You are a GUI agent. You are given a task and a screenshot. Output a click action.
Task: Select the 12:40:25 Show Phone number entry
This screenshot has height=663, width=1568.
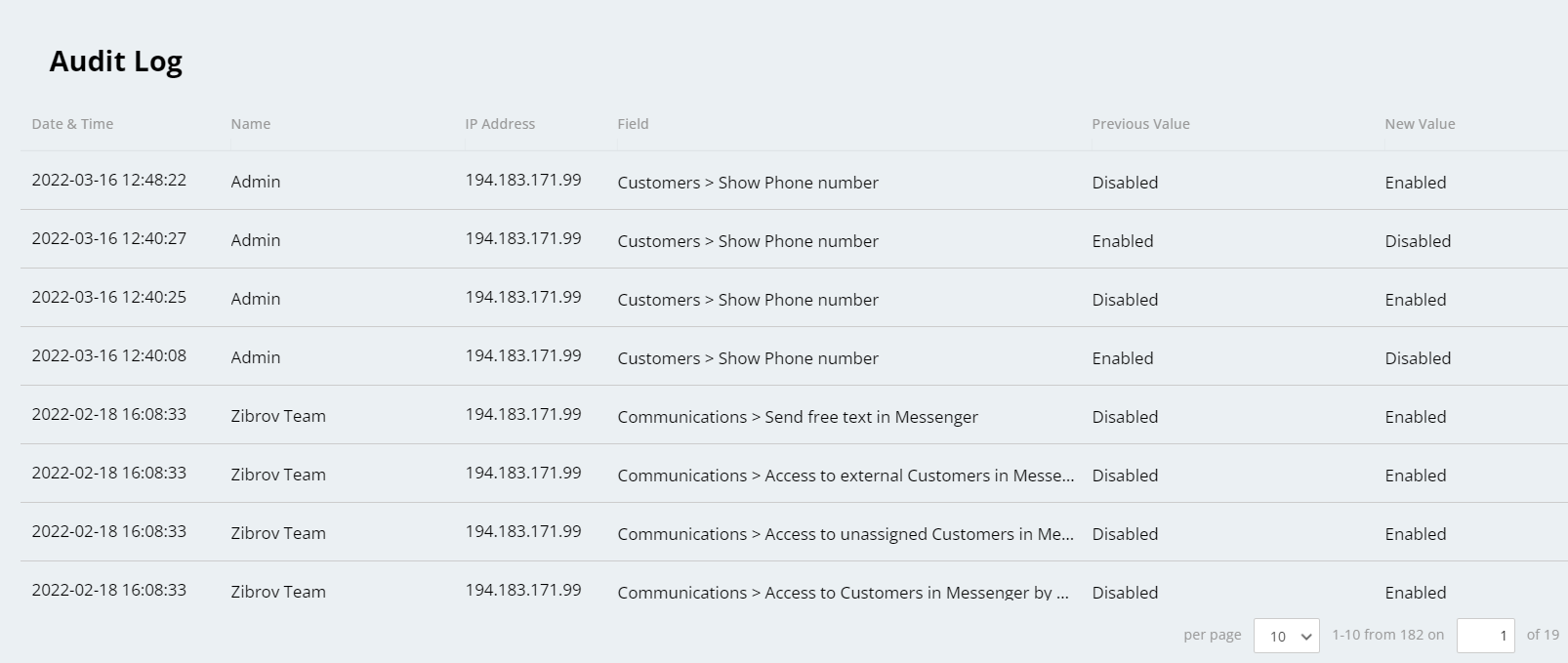748,300
